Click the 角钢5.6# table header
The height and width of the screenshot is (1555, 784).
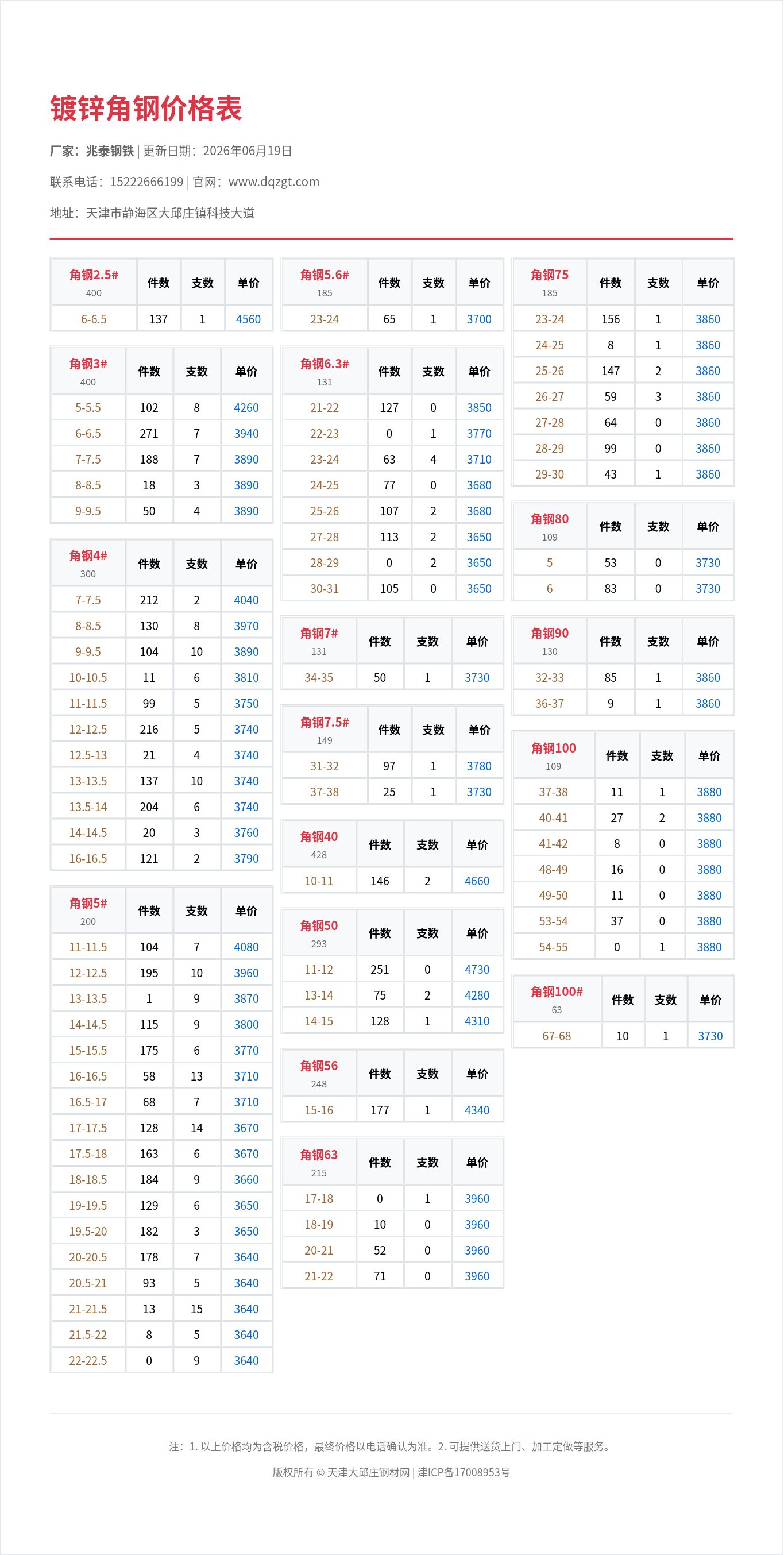pyautogui.click(x=325, y=283)
